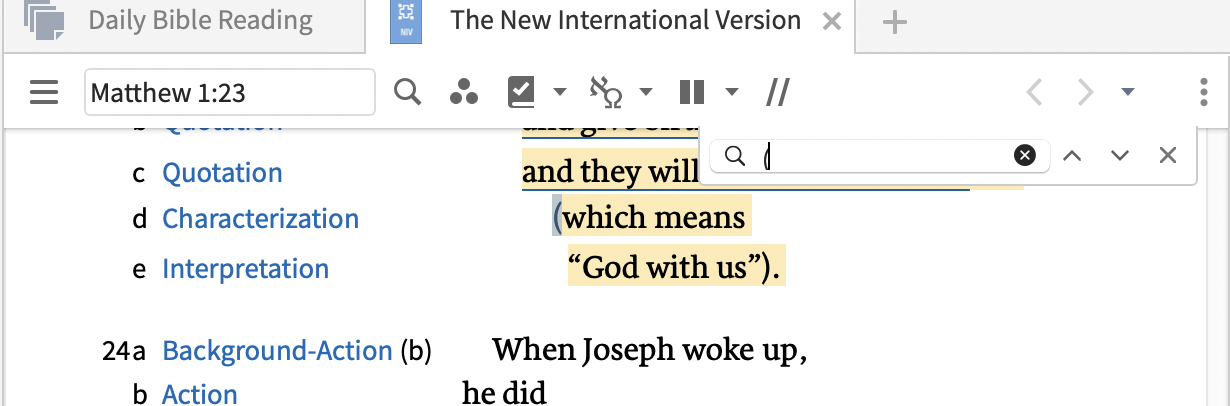1230x406 pixels.
Task: Expand the reading plan checkbox dropdown arrow
Action: tap(560, 93)
